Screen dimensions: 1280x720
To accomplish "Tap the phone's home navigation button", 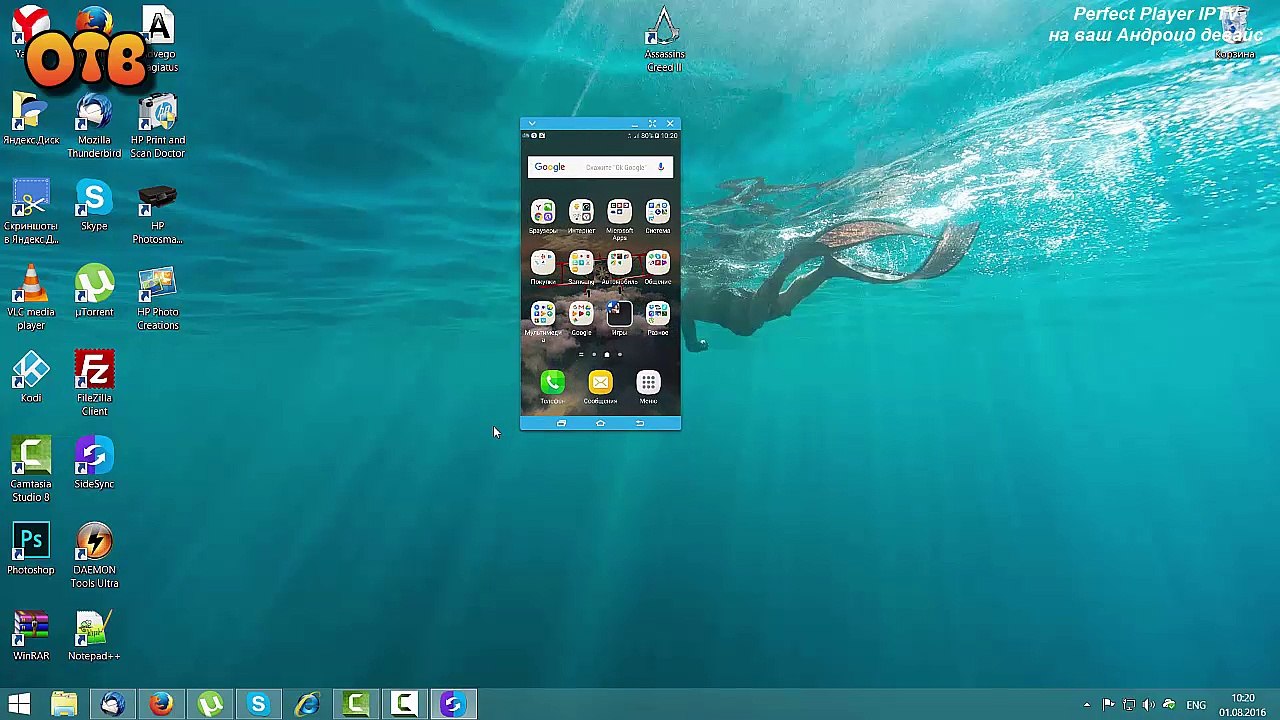I will coord(600,424).
